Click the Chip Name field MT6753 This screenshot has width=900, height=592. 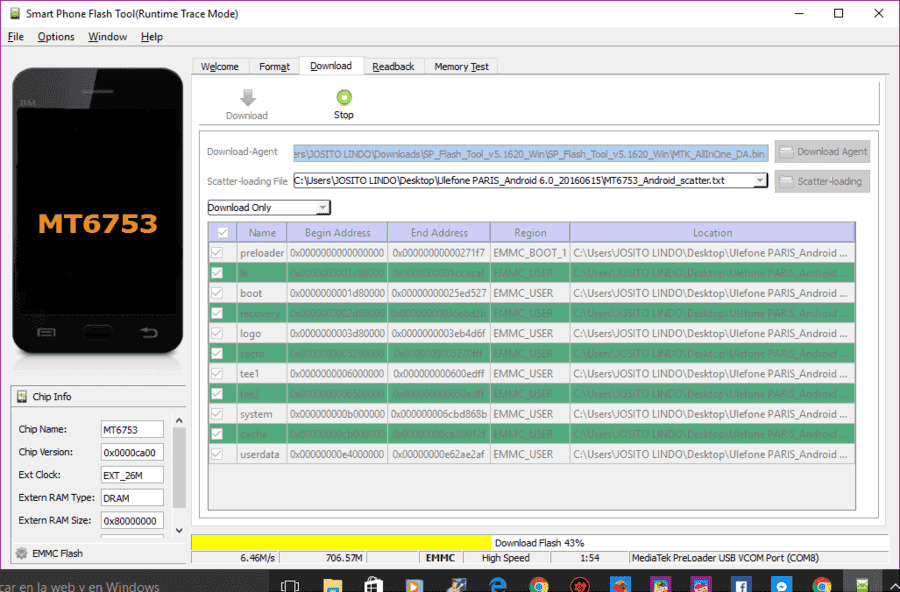tap(132, 430)
